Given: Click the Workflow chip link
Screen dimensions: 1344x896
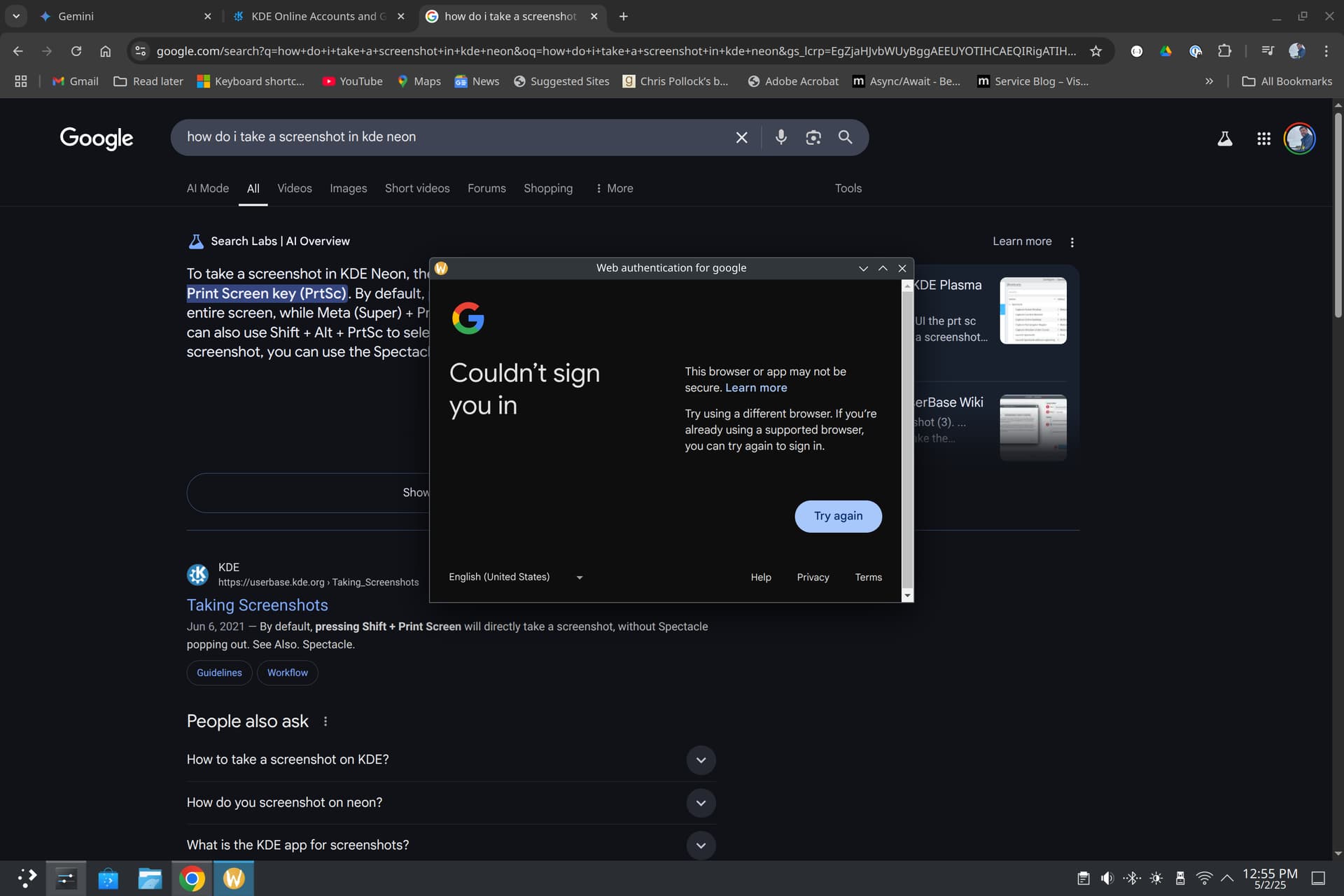Looking at the screenshot, I should (287, 673).
